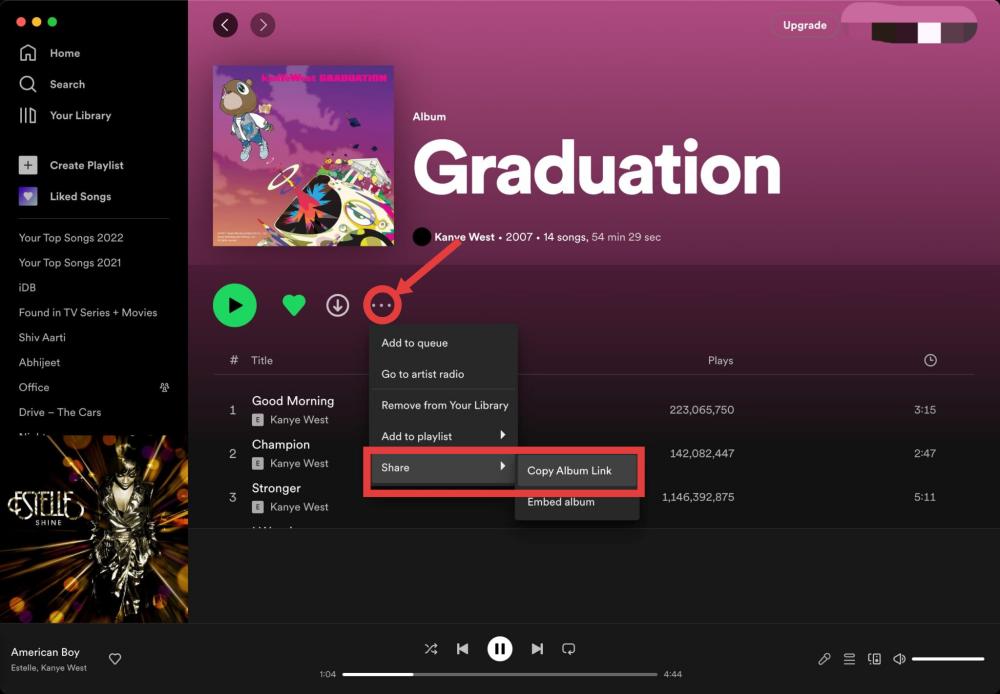Open the Abhijeet playlist
The width and height of the screenshot is (1000, 694).
40,362
